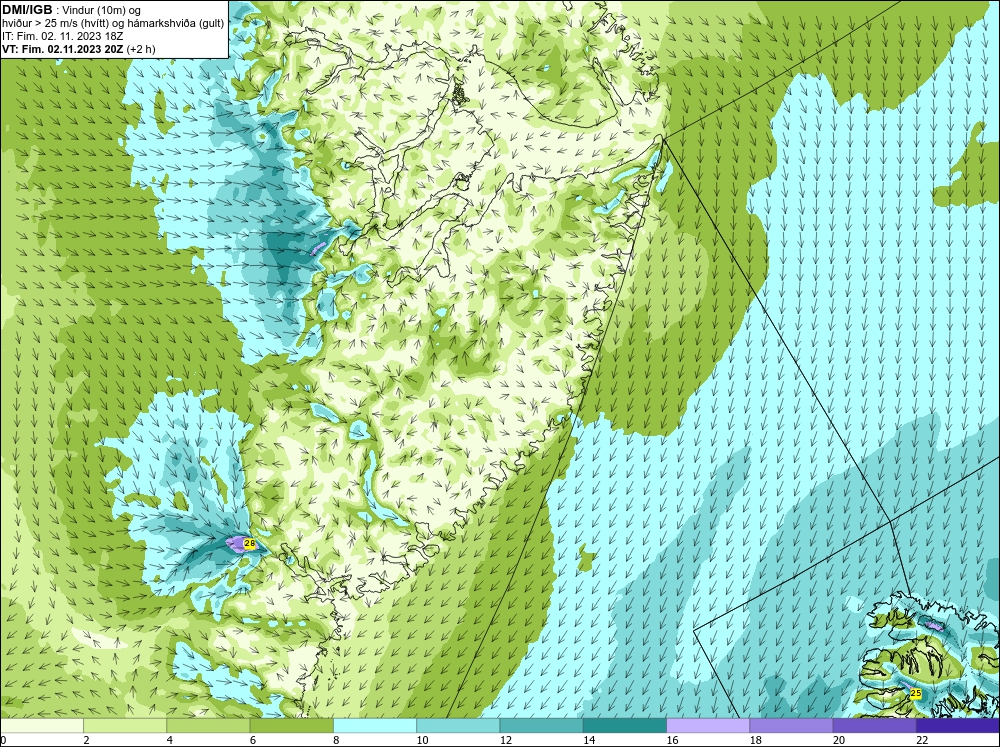The image size is (1000, 747).
Task: Click the yellow '28' max gust label
Action: click(250, 544)
